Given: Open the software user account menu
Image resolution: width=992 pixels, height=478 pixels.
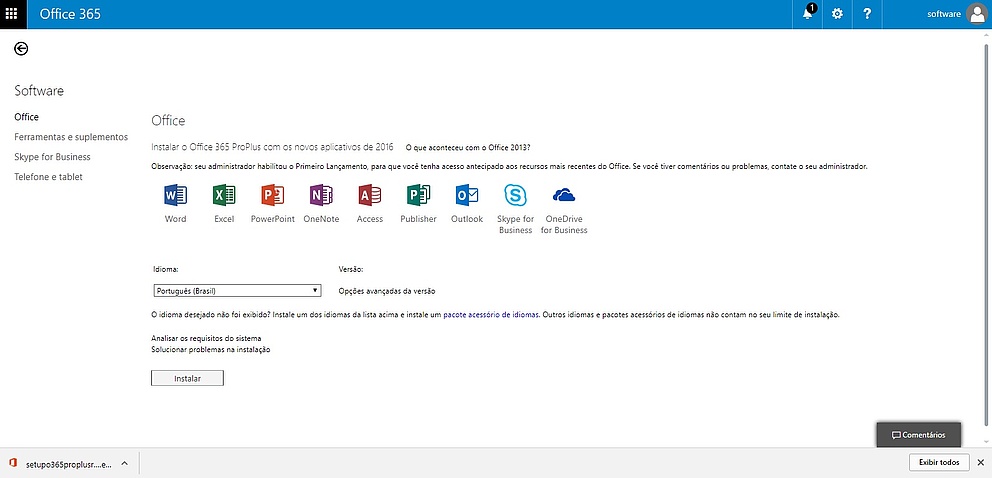Looking at the screenshot, I should pyautogui.click(x=956, y=14).
